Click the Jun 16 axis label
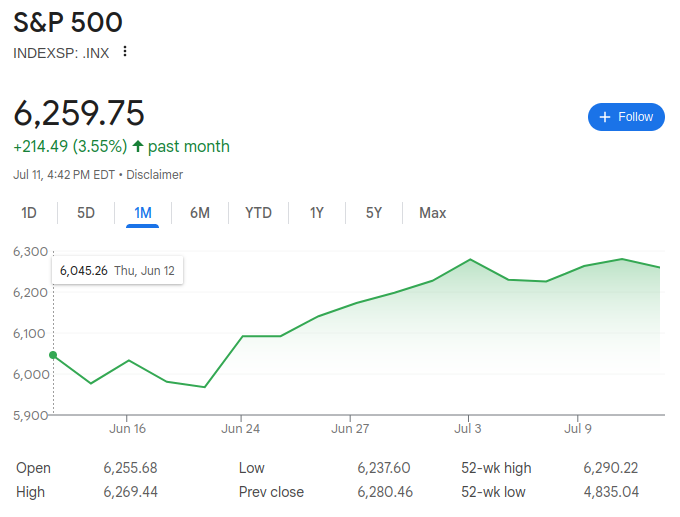The width and height of the screenshot is (680, 517). pos(127,429)
